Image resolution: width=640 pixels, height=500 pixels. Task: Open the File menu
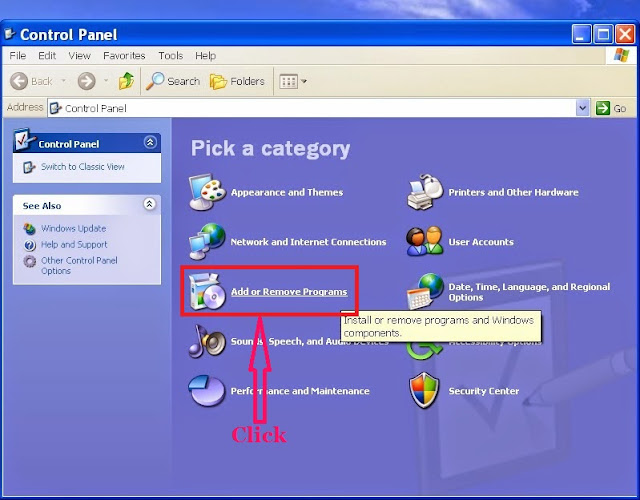pos(18,56)
